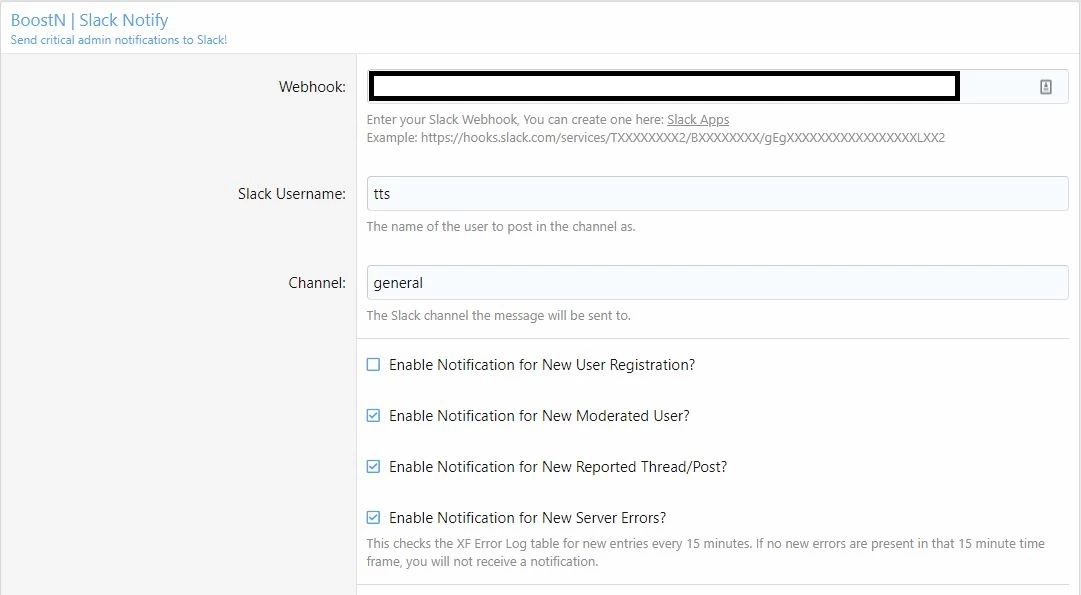Click the Channel field containing general
The image size is (1081, 595).
[717, 283]
